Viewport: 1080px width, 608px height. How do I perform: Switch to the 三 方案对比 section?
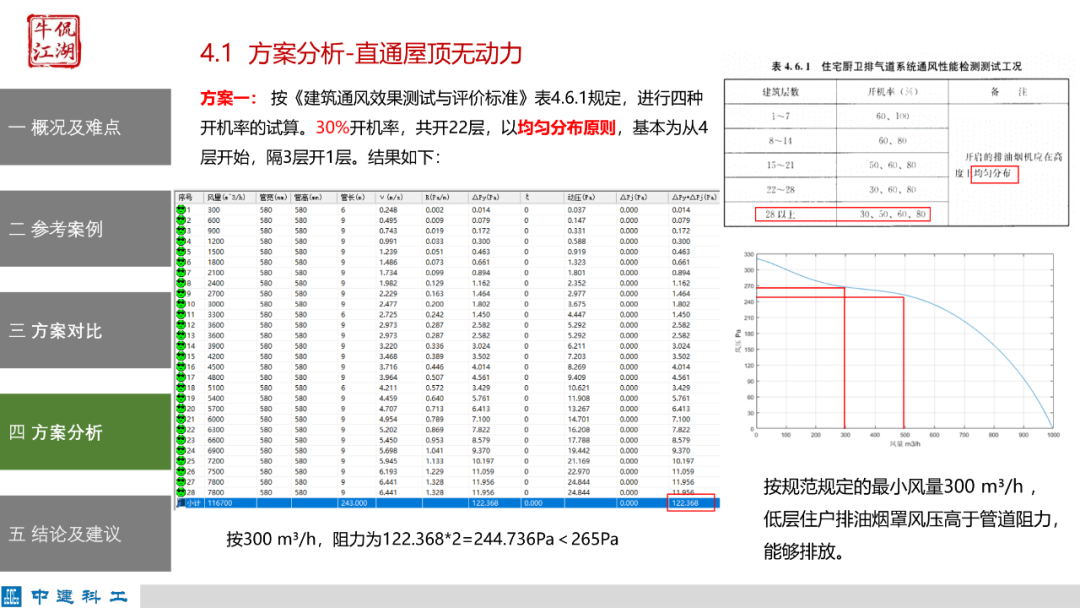85,331
